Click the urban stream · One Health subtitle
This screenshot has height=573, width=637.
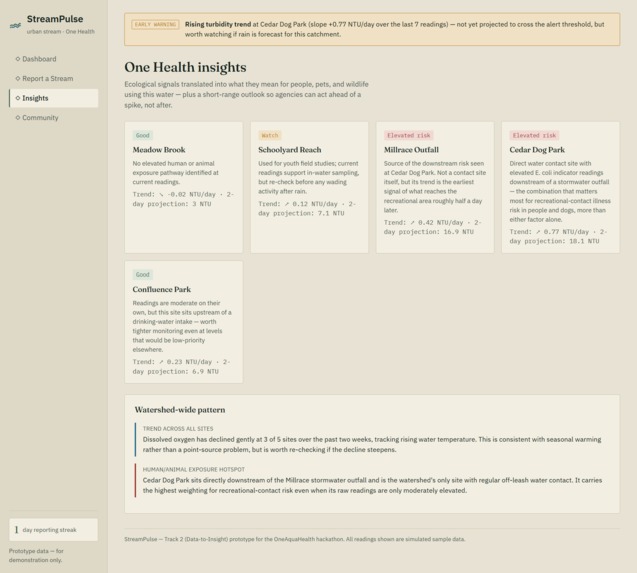pos(61,32)
